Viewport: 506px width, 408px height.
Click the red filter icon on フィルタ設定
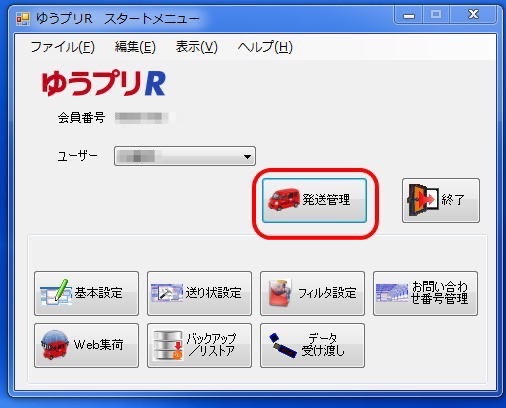[x=280, y=293]
